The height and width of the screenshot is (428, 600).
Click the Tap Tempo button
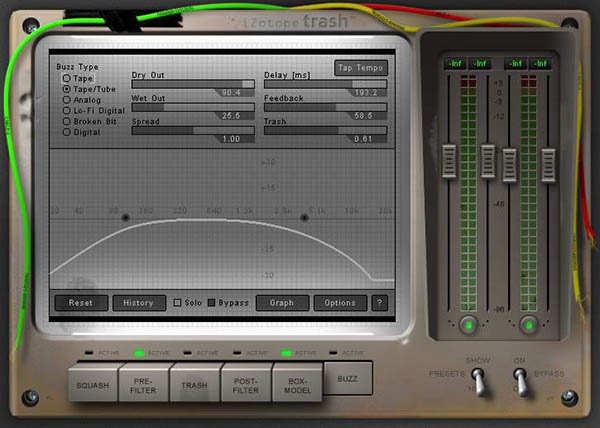(x=361, y=68)
